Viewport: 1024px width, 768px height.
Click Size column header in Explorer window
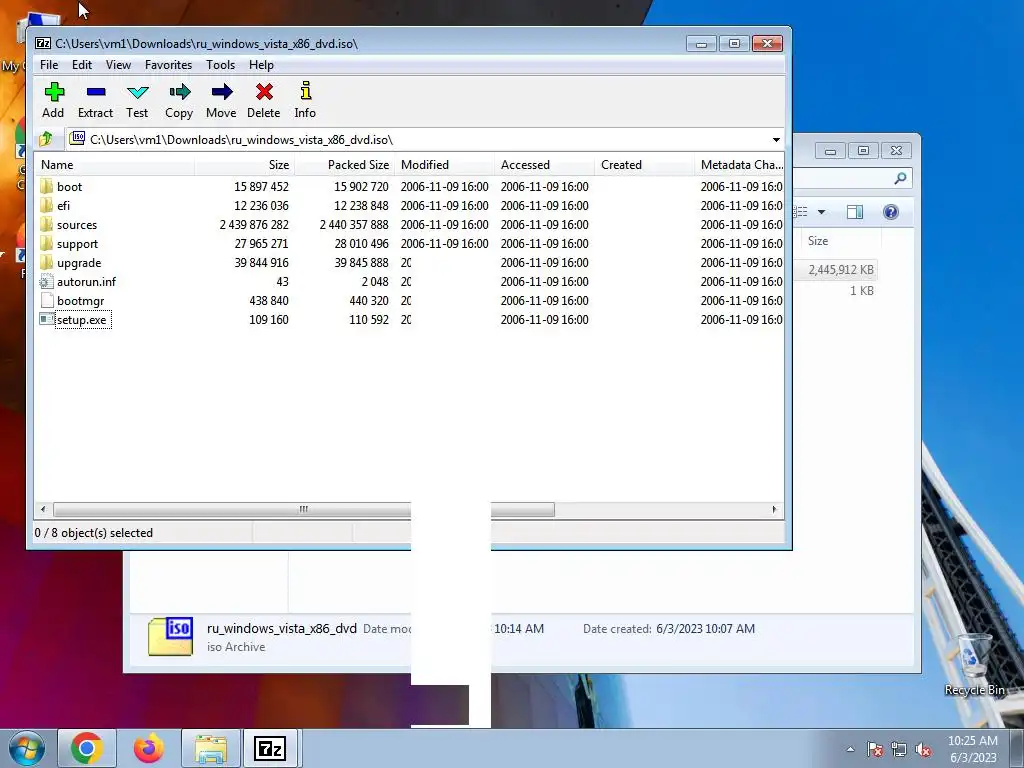[x=841, y=240]
